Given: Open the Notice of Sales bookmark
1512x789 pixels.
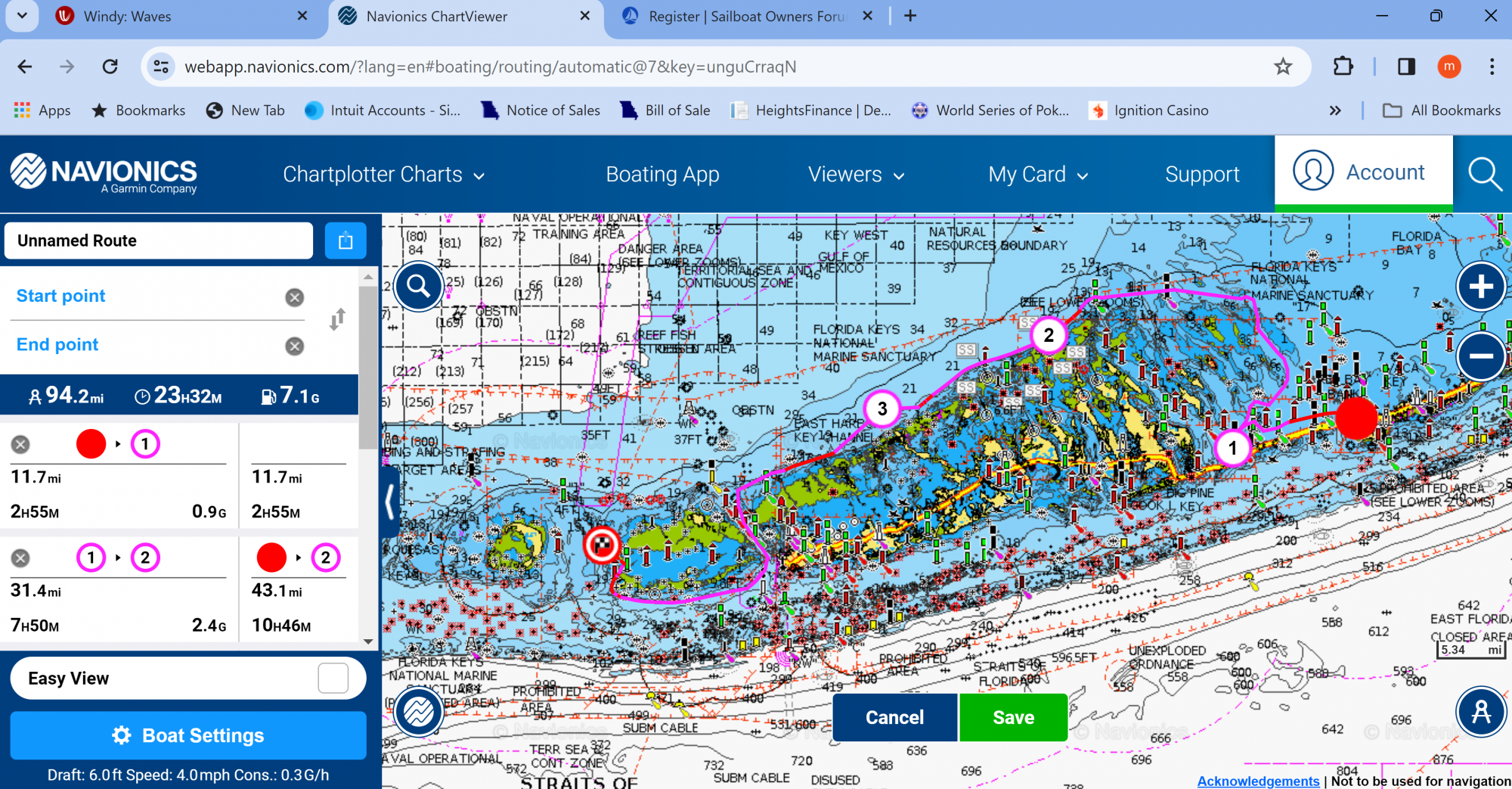Looking at the screenshot, I should [541, 110].
